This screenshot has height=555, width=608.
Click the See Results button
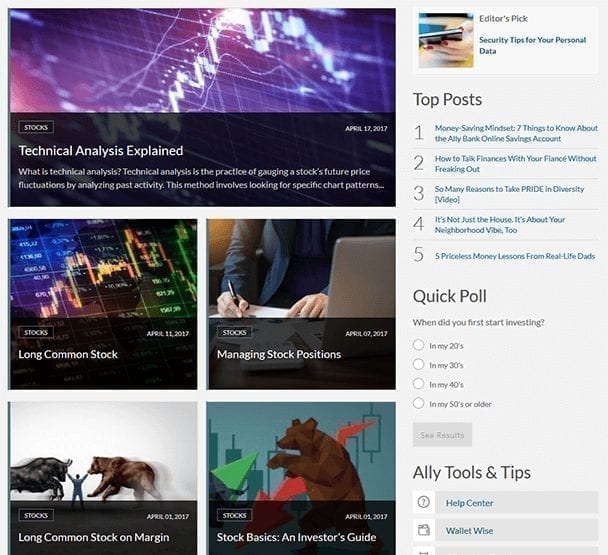point(442,435)
